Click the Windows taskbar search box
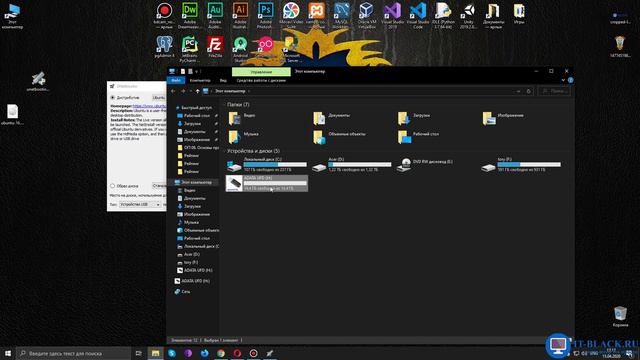The height and width of the screenshot is (360, 640). (73, 353)
